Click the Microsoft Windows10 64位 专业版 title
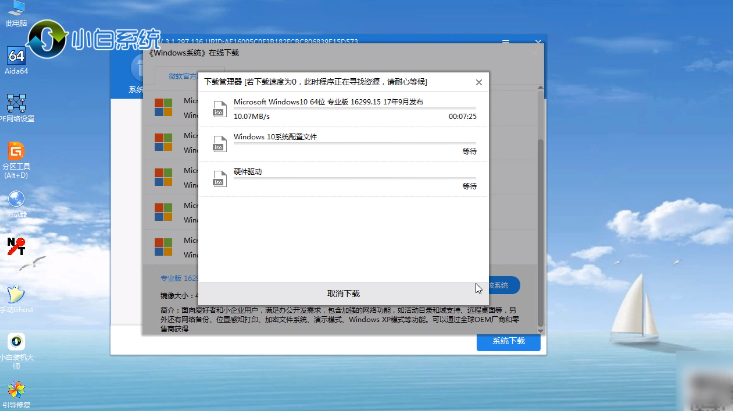 tap(328, 101)
